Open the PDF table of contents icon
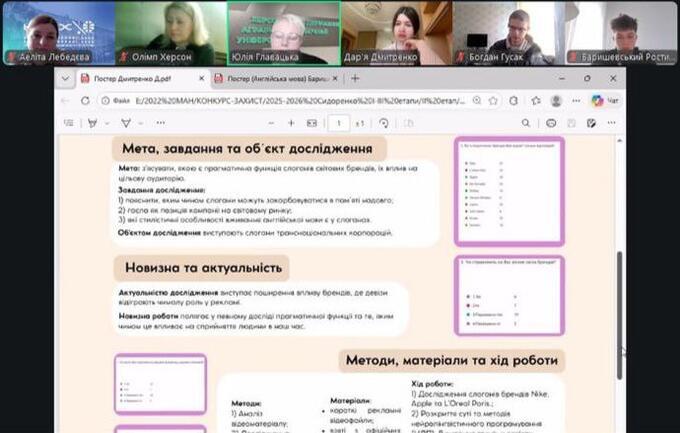The image size is (680, 433). point(68,123)
